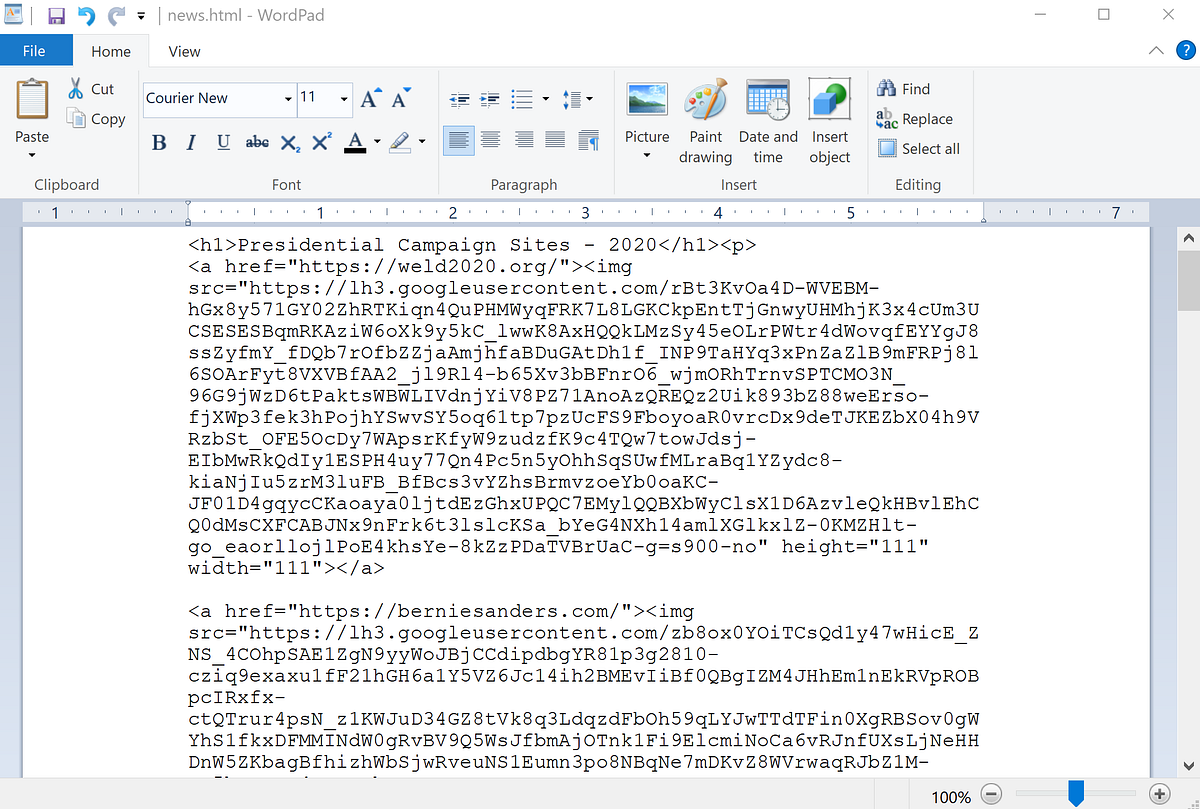Toggle bold formatting
The height and width of the screenshot is (809, 1200).
[x=159, y=142]
